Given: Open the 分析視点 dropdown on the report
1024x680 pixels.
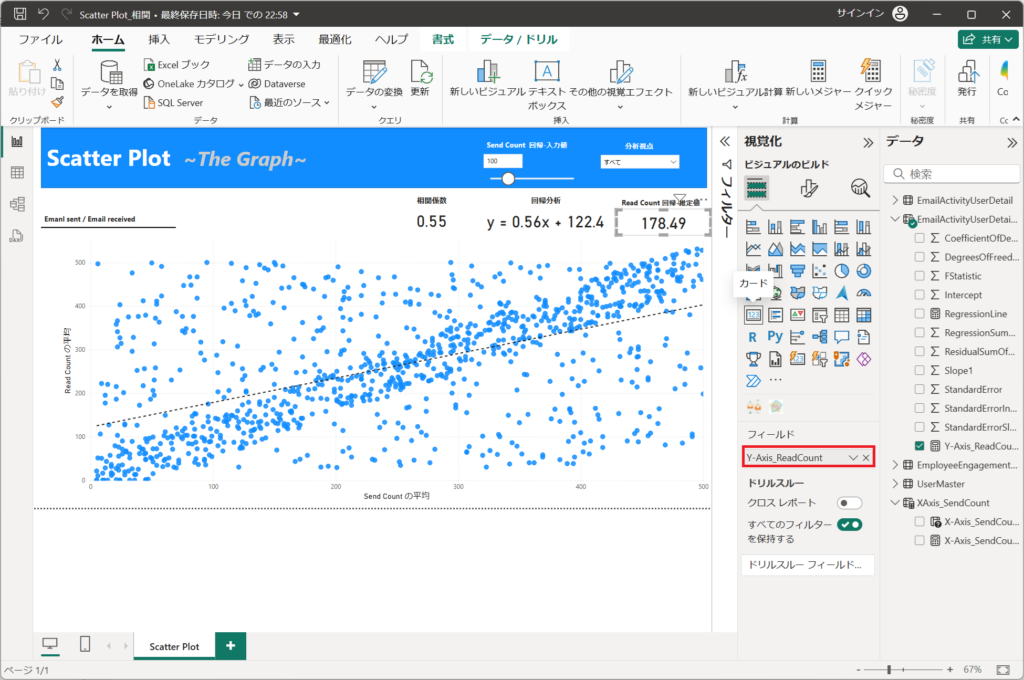Looking at the screenshot, I should (640, 162).
